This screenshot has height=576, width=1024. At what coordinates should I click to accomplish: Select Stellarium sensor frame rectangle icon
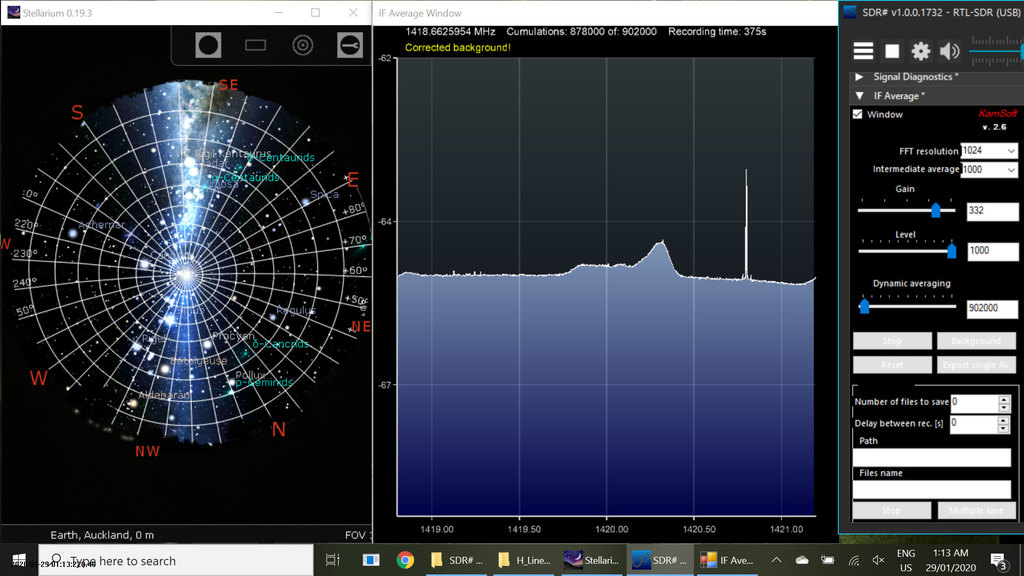256,44
